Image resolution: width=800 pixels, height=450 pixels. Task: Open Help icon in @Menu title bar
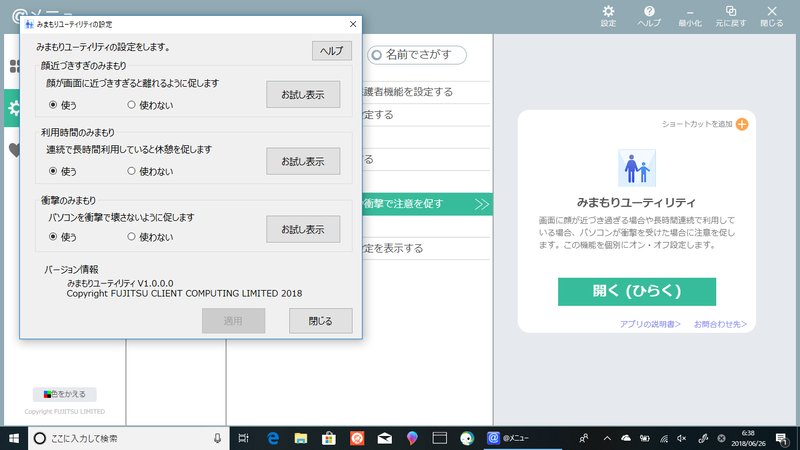(x=649, y=16)
